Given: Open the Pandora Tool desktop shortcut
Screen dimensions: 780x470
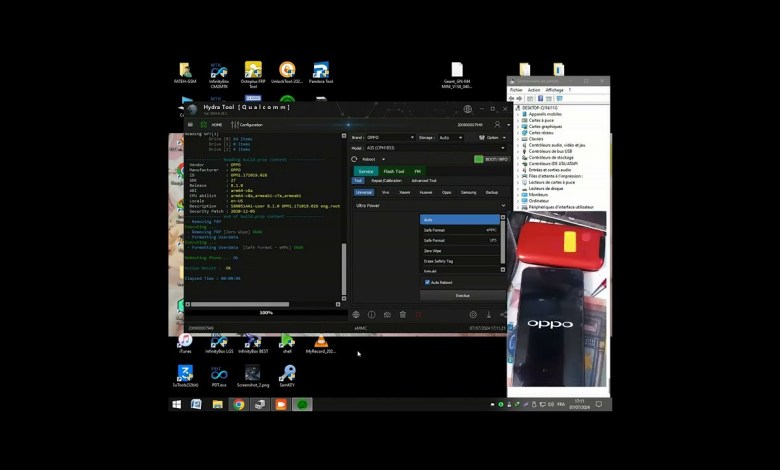Looking at the screenshot, I should (x=321, y=72).
